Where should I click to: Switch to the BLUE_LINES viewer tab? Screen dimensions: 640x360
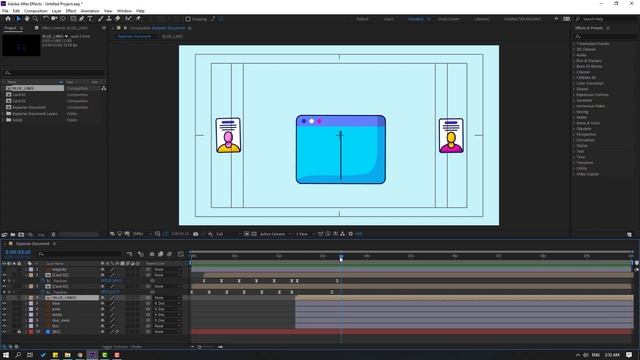point(172,36)
